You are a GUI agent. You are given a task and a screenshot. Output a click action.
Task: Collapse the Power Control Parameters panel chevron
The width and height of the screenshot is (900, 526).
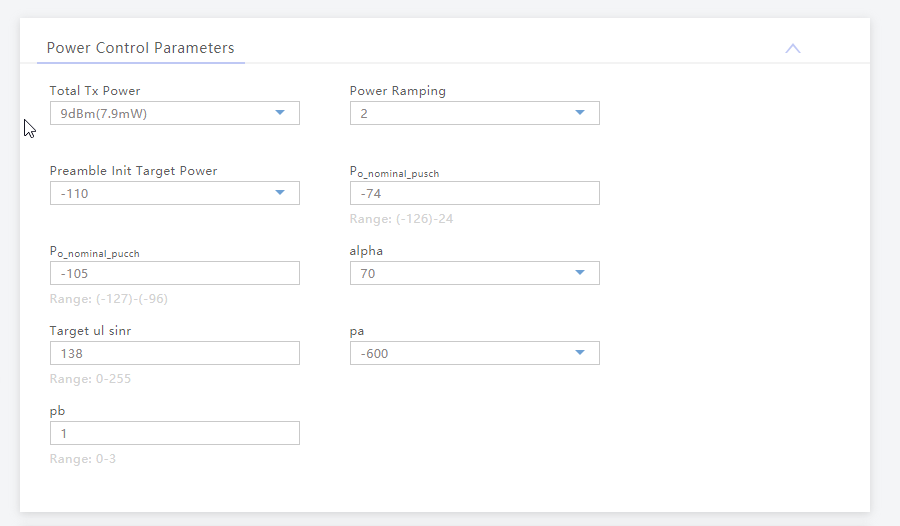(793, 48)
